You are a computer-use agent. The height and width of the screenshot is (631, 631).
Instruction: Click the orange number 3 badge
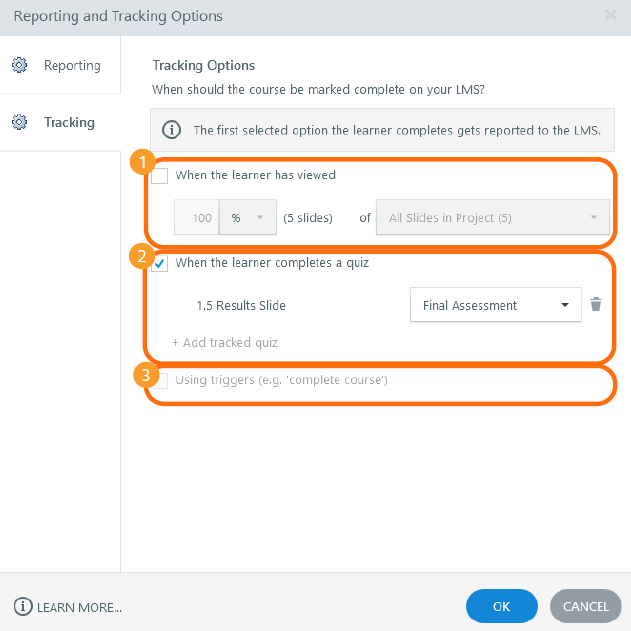146,377
